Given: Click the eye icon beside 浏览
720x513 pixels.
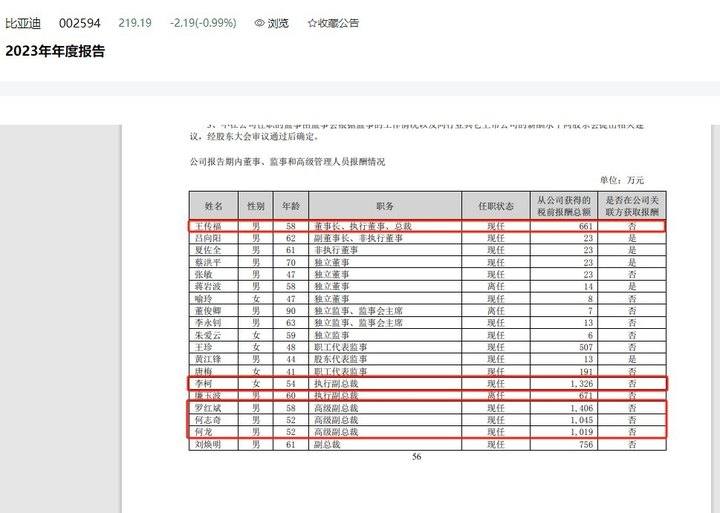Looking at the screenshot, I should (259, 23).
